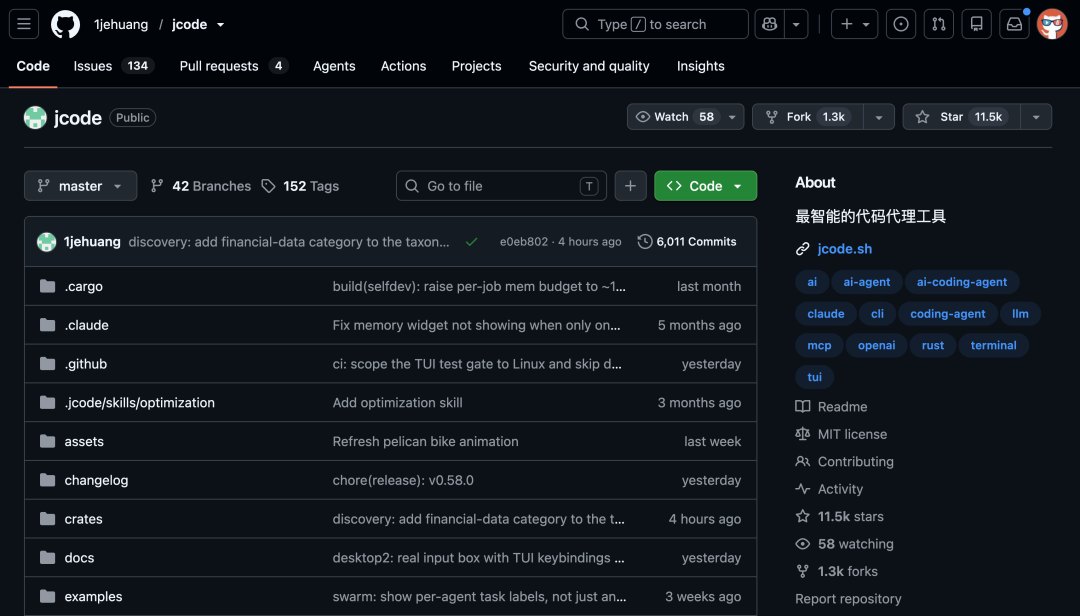Switch to the Code tab
1080x616 pixels.
[x=33, y=66]
